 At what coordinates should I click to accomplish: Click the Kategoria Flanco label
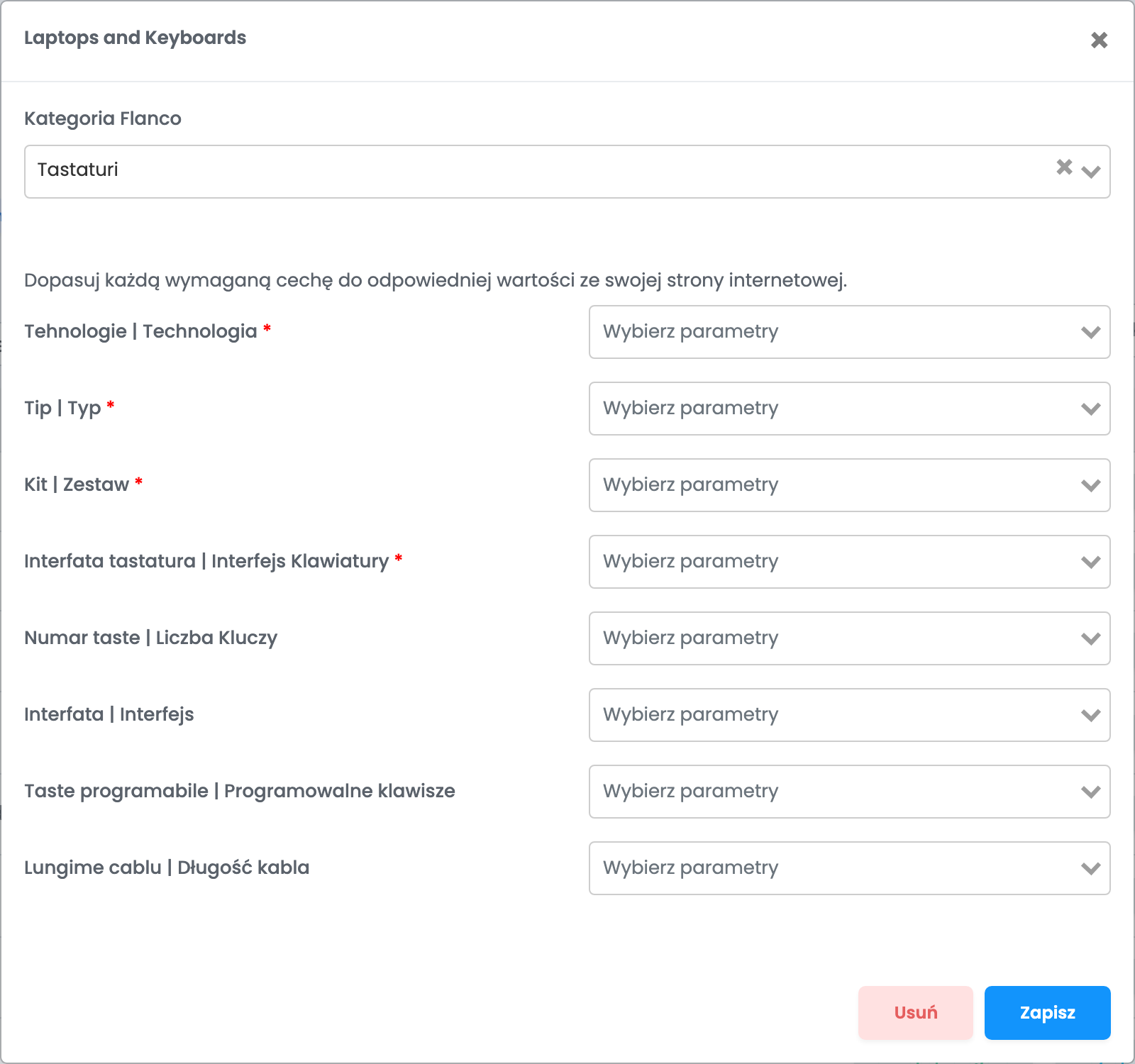point(103,118)
